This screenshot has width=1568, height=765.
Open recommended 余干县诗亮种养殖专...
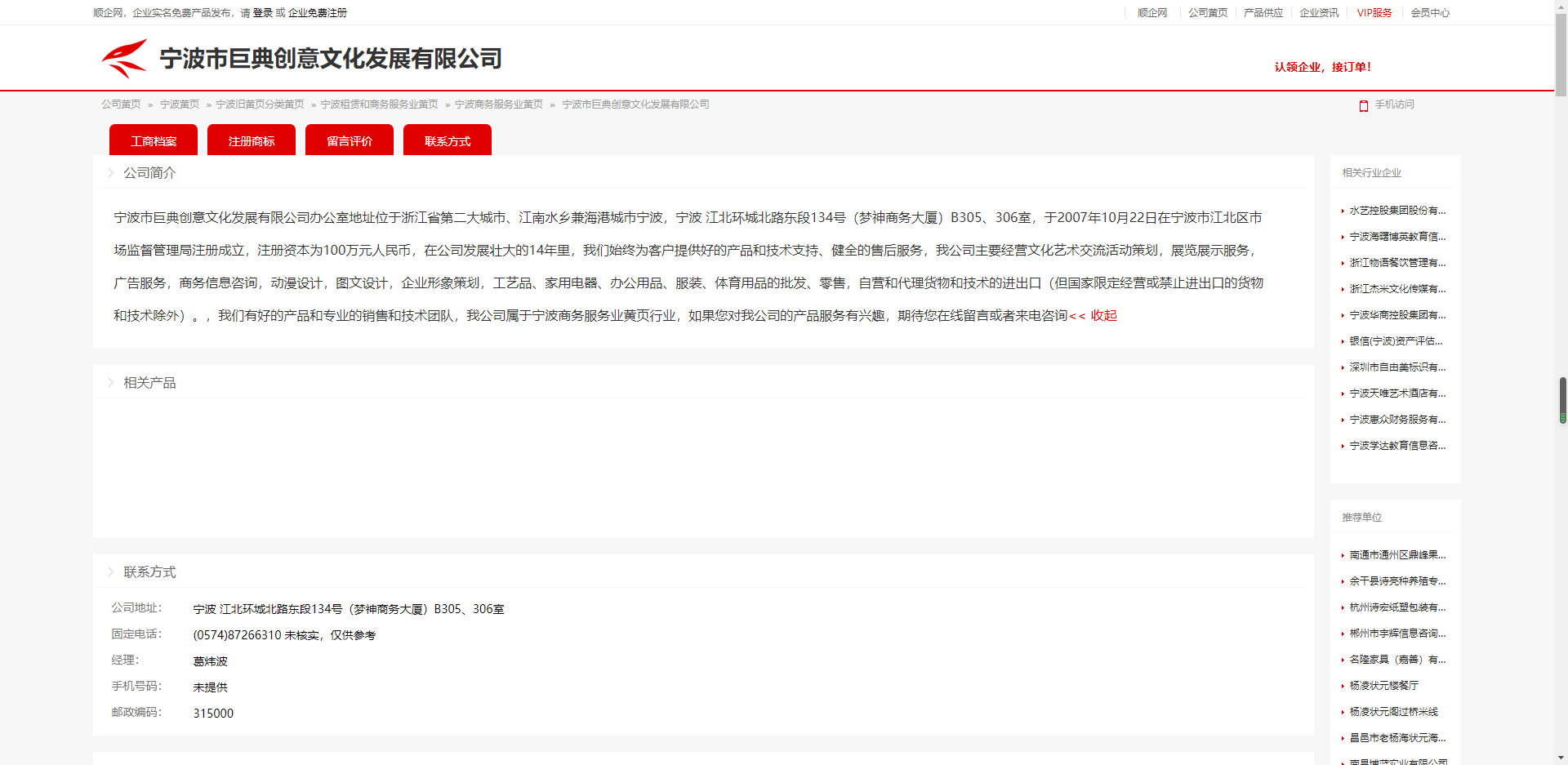pos(1397,581)
